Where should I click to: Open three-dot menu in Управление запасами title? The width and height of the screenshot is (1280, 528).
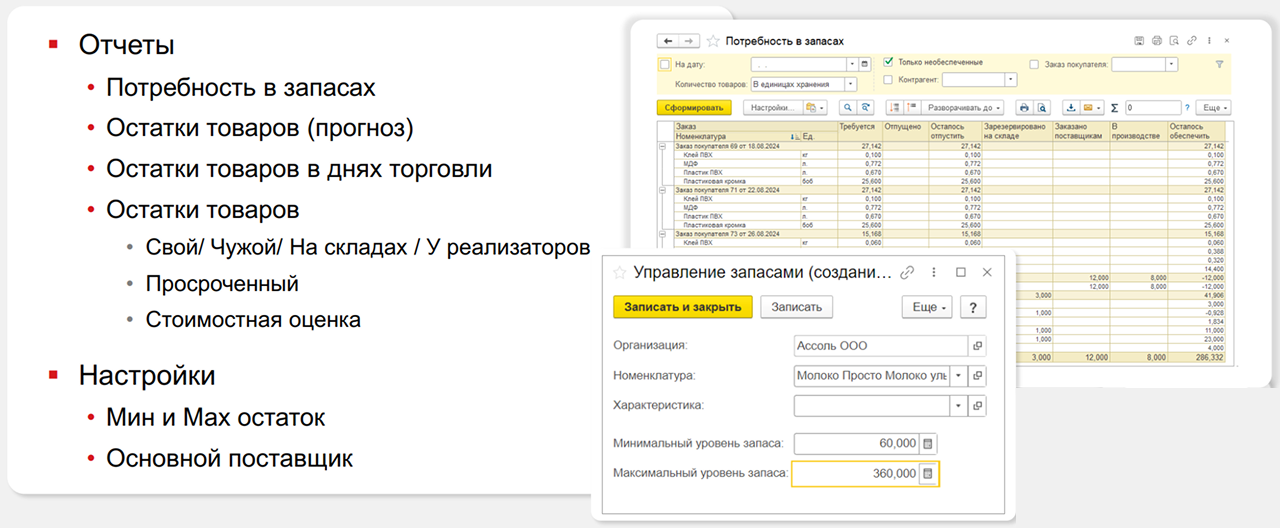[x=934, y=272]
